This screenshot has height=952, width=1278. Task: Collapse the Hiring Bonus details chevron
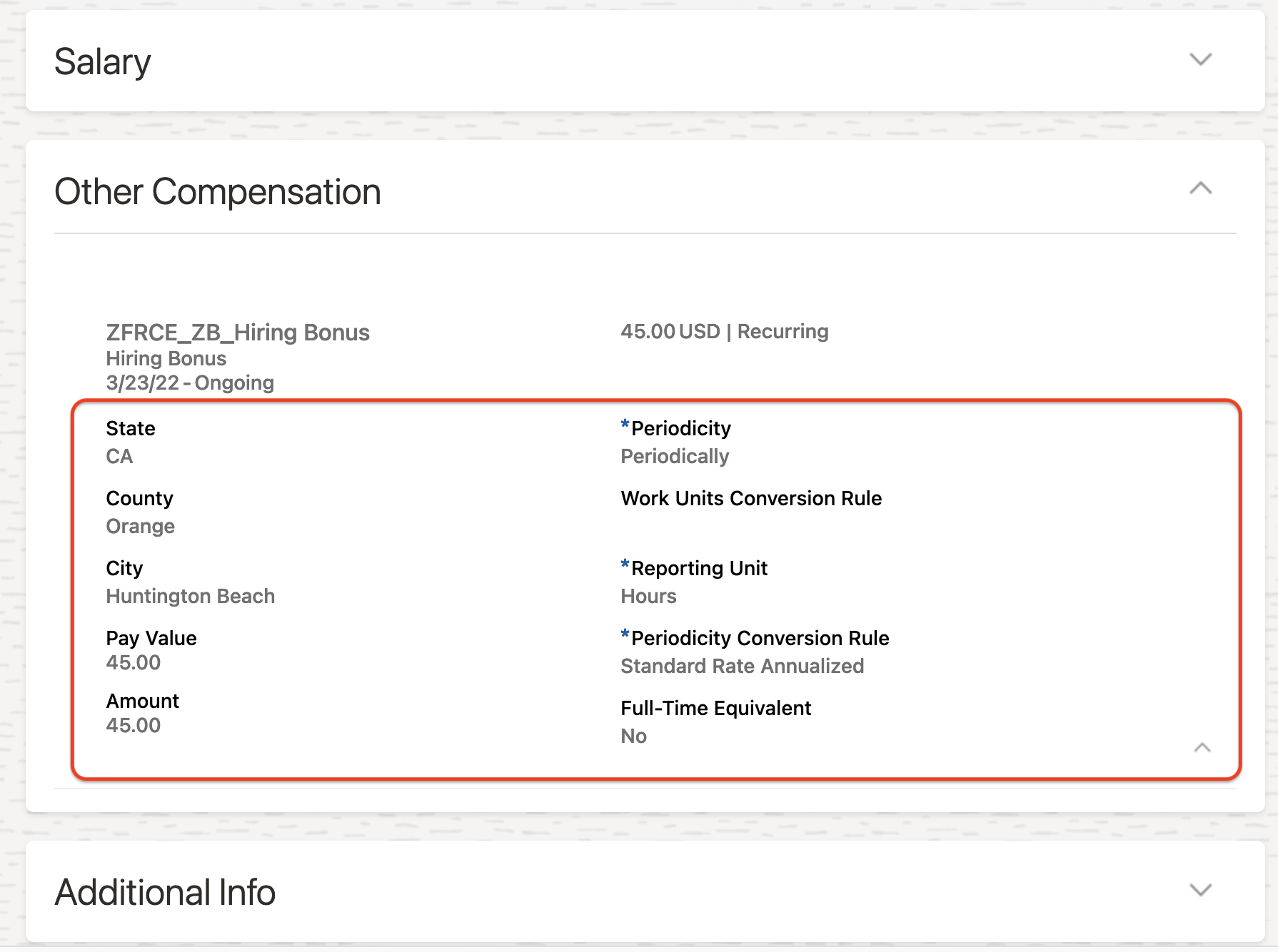point(1202,747)
